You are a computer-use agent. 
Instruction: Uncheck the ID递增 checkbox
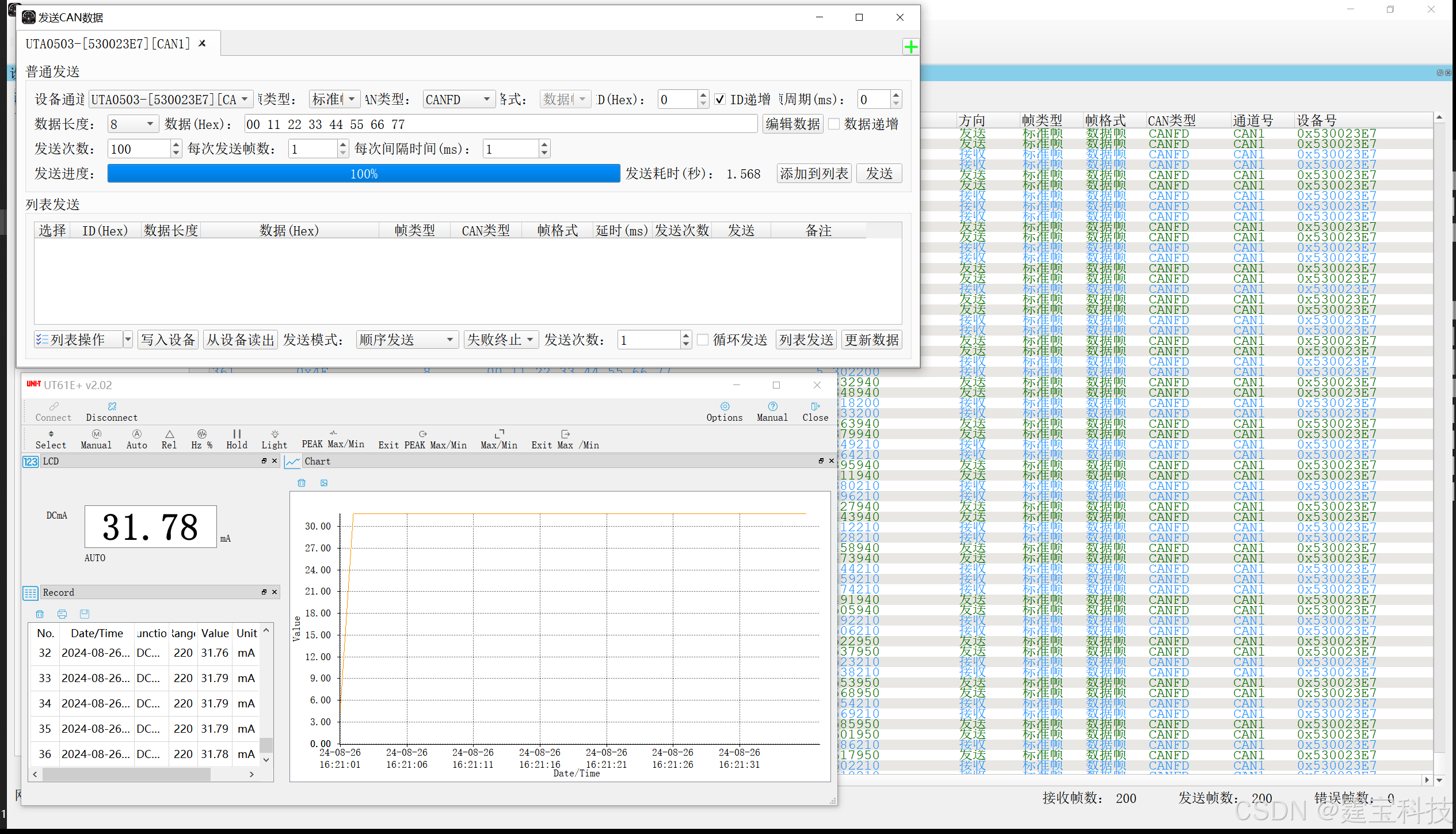720,100
